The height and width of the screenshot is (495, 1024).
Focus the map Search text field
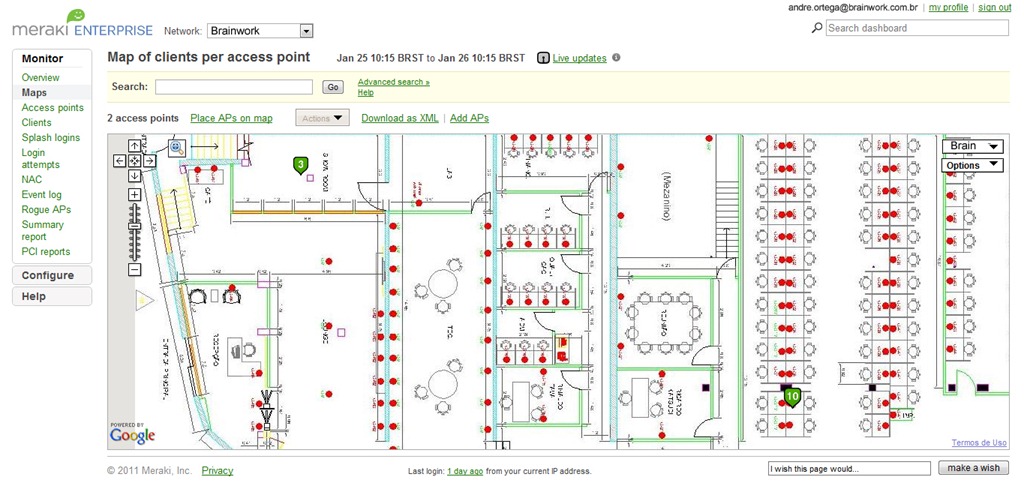pos(234,87)
